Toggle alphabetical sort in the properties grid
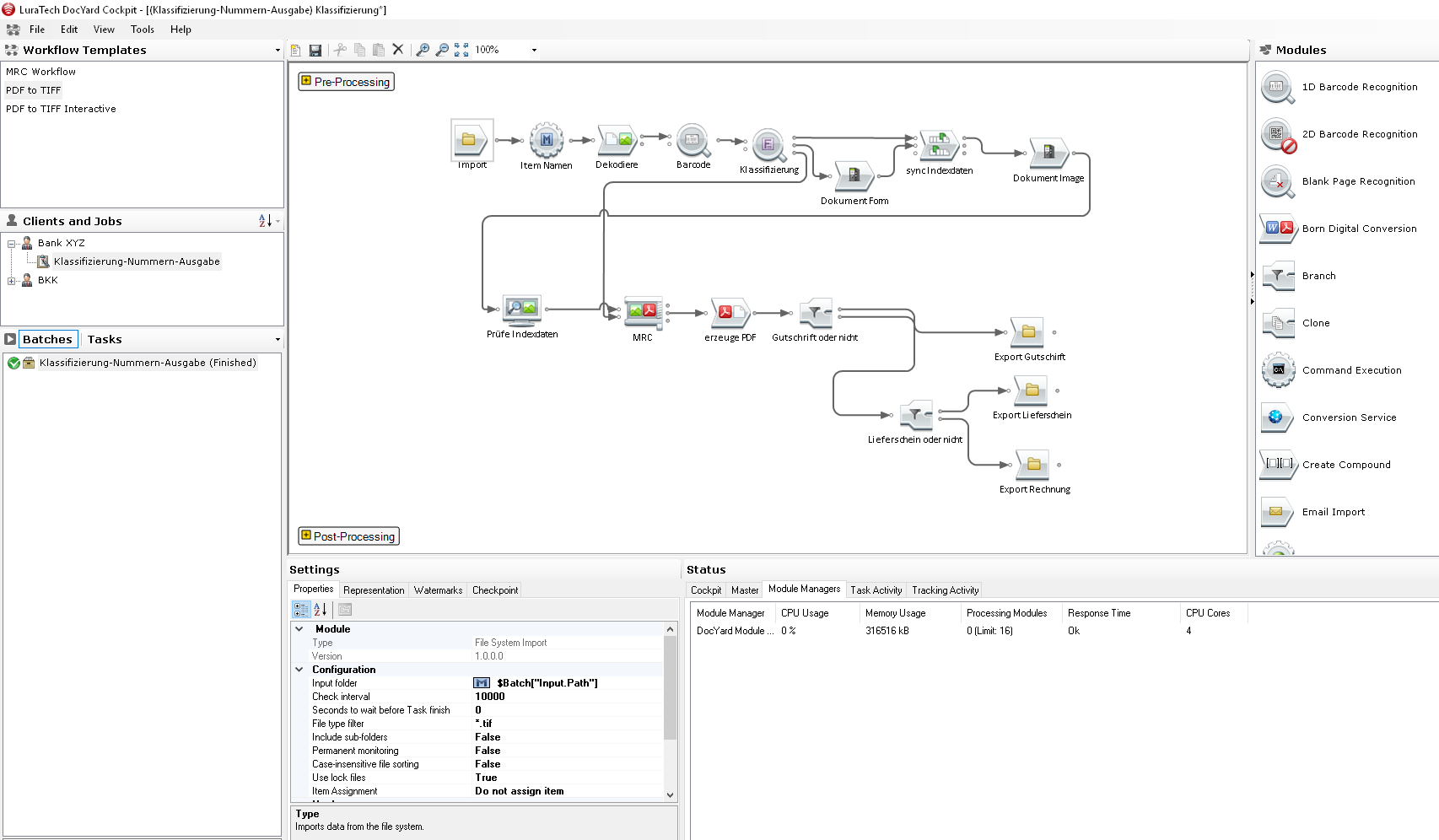1439x840 pixels. pos(321,610)
